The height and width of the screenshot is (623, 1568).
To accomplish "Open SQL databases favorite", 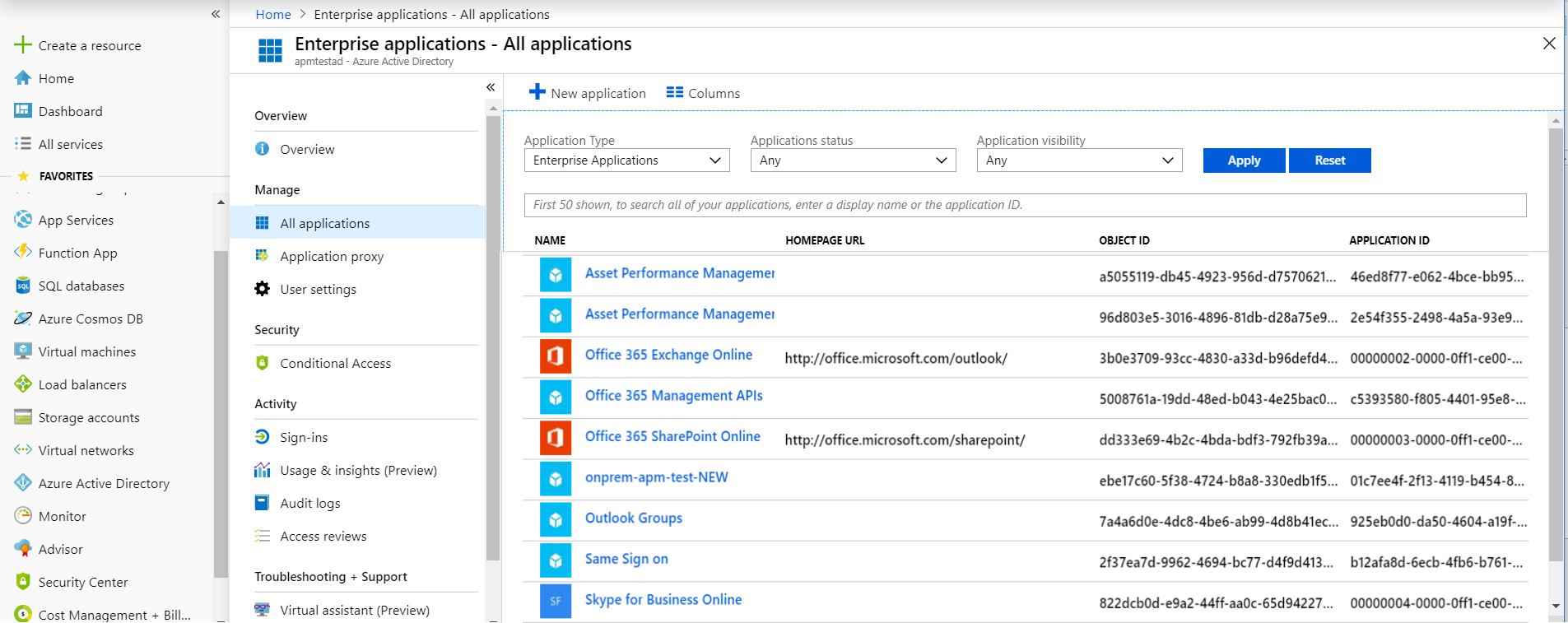I will (x=81, y=286).
